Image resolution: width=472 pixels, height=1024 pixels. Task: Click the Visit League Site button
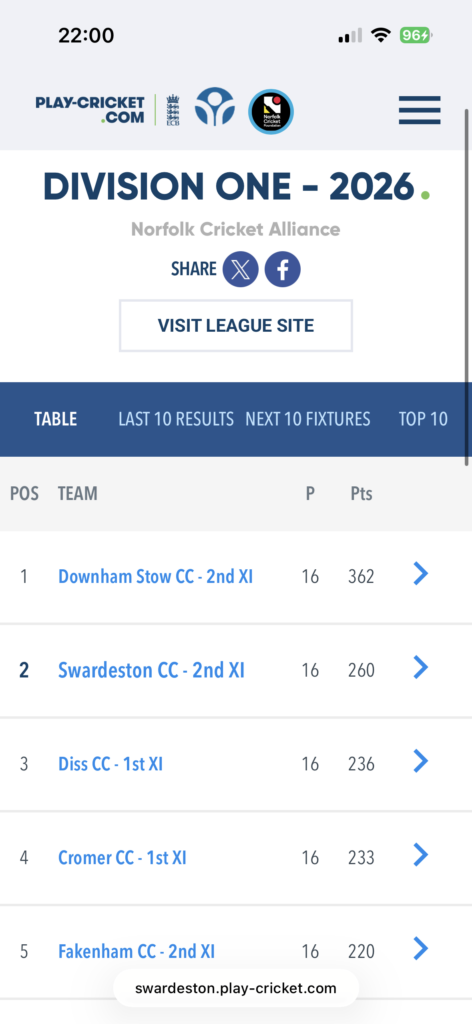pos(236,325)
